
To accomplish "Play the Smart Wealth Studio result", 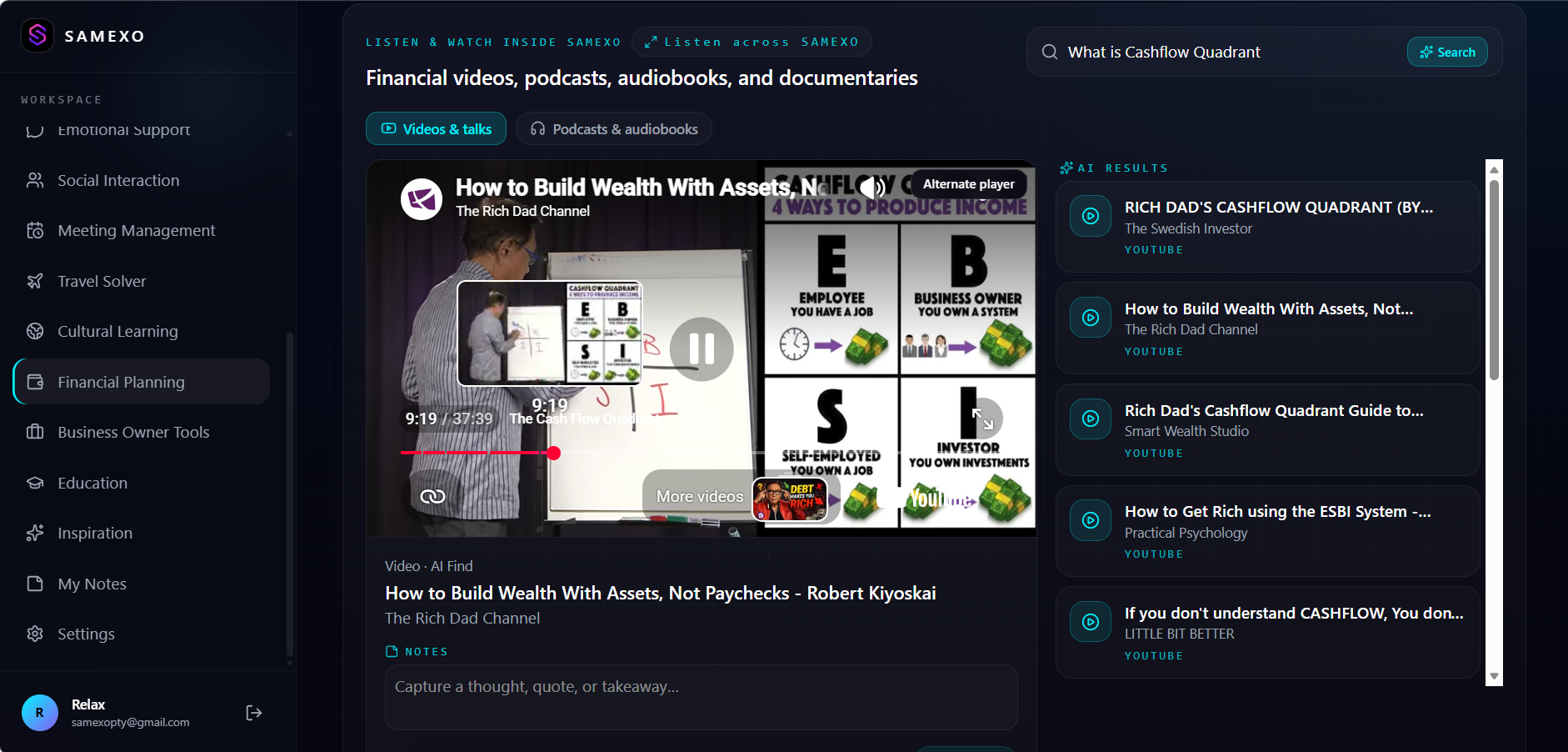I will pyautogui.click(x=1268, y=429).
